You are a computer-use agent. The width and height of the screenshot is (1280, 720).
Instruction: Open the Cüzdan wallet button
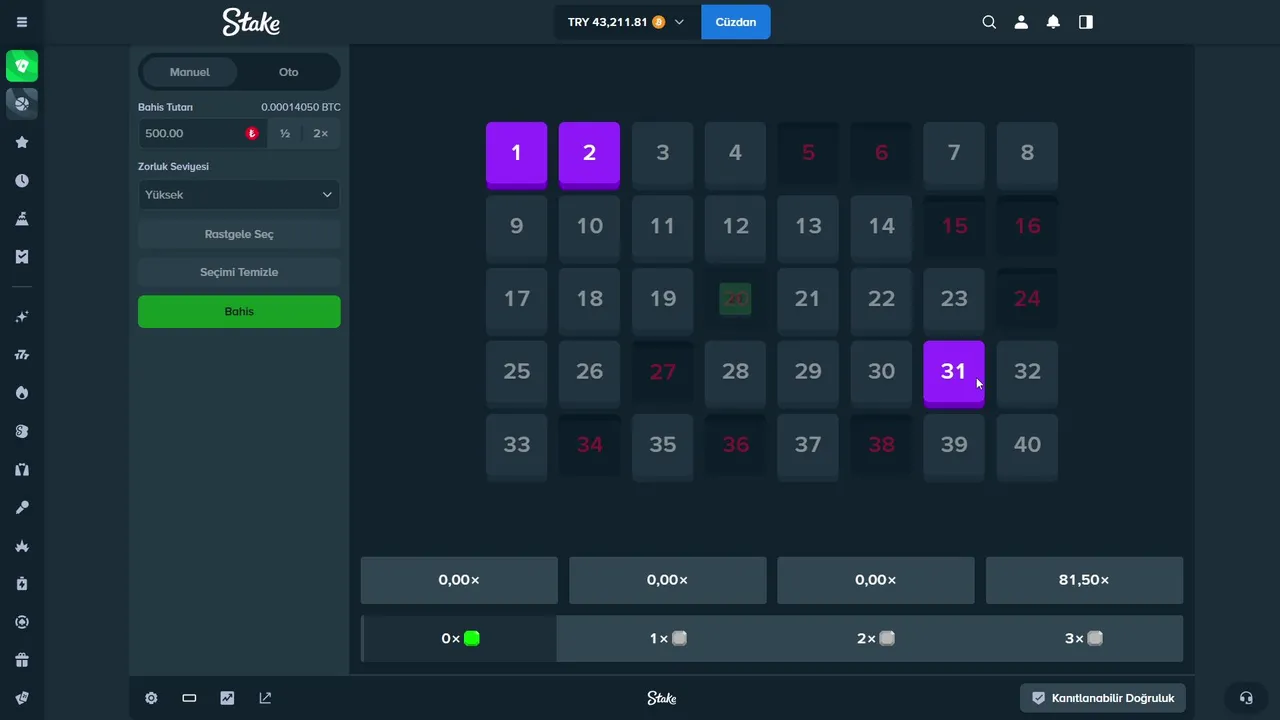(736, 22)
